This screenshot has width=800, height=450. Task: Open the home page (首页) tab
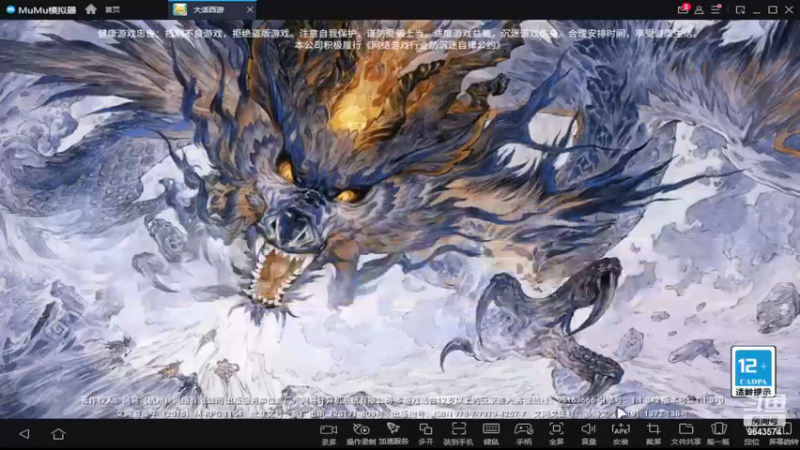[x=103, y=9]
